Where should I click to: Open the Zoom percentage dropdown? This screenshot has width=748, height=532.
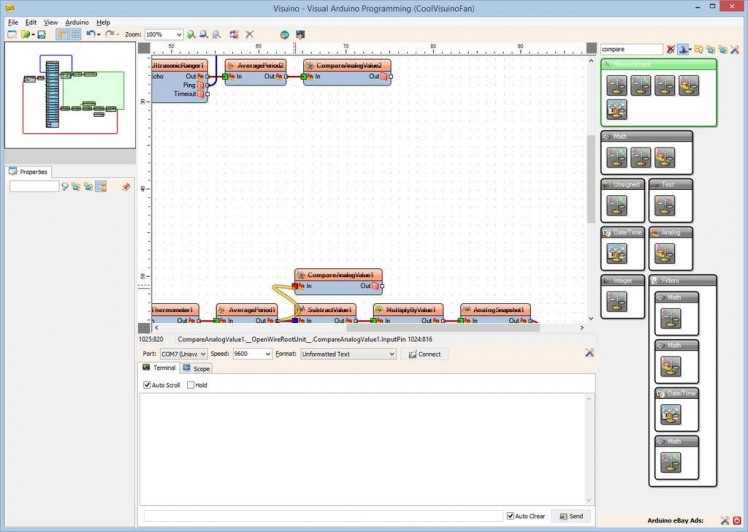pyautogui.click(x=178, y=34)
